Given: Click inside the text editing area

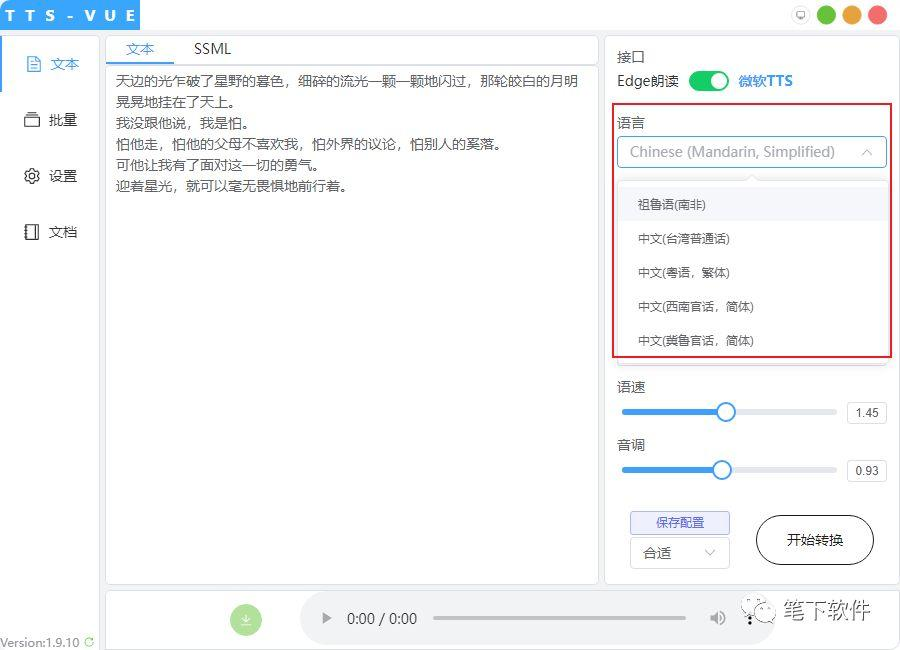Looking at the screenshot, I should pos(352,325).
